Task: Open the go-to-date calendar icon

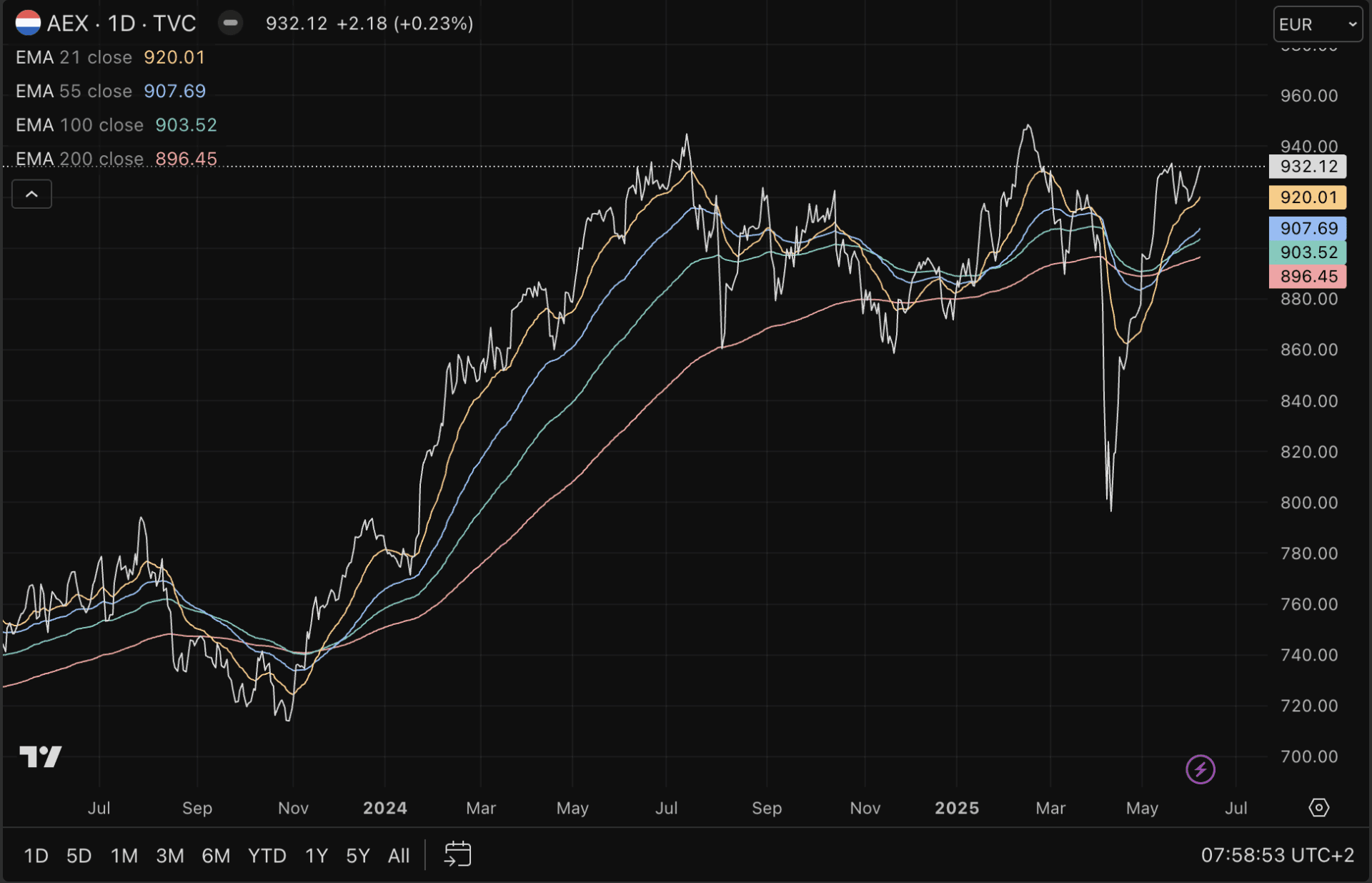Action: click(457, 854)
